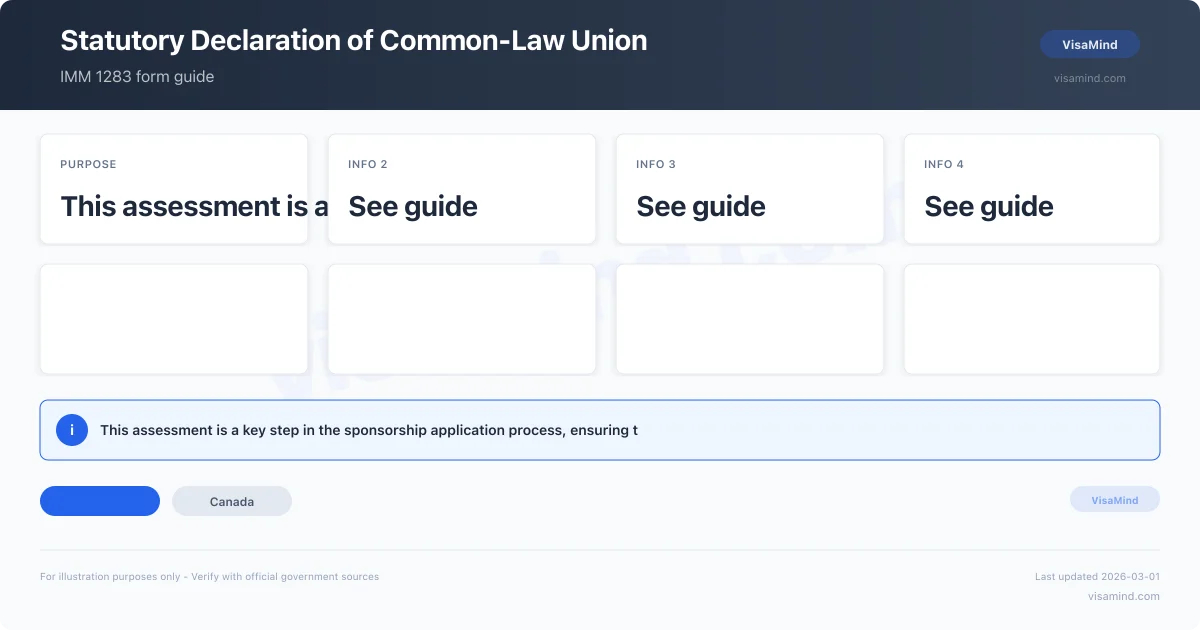The width and height of the screenshot is (1200, 630).
Task: Click the blue info circle icon
Action: (x=72, y=430)
